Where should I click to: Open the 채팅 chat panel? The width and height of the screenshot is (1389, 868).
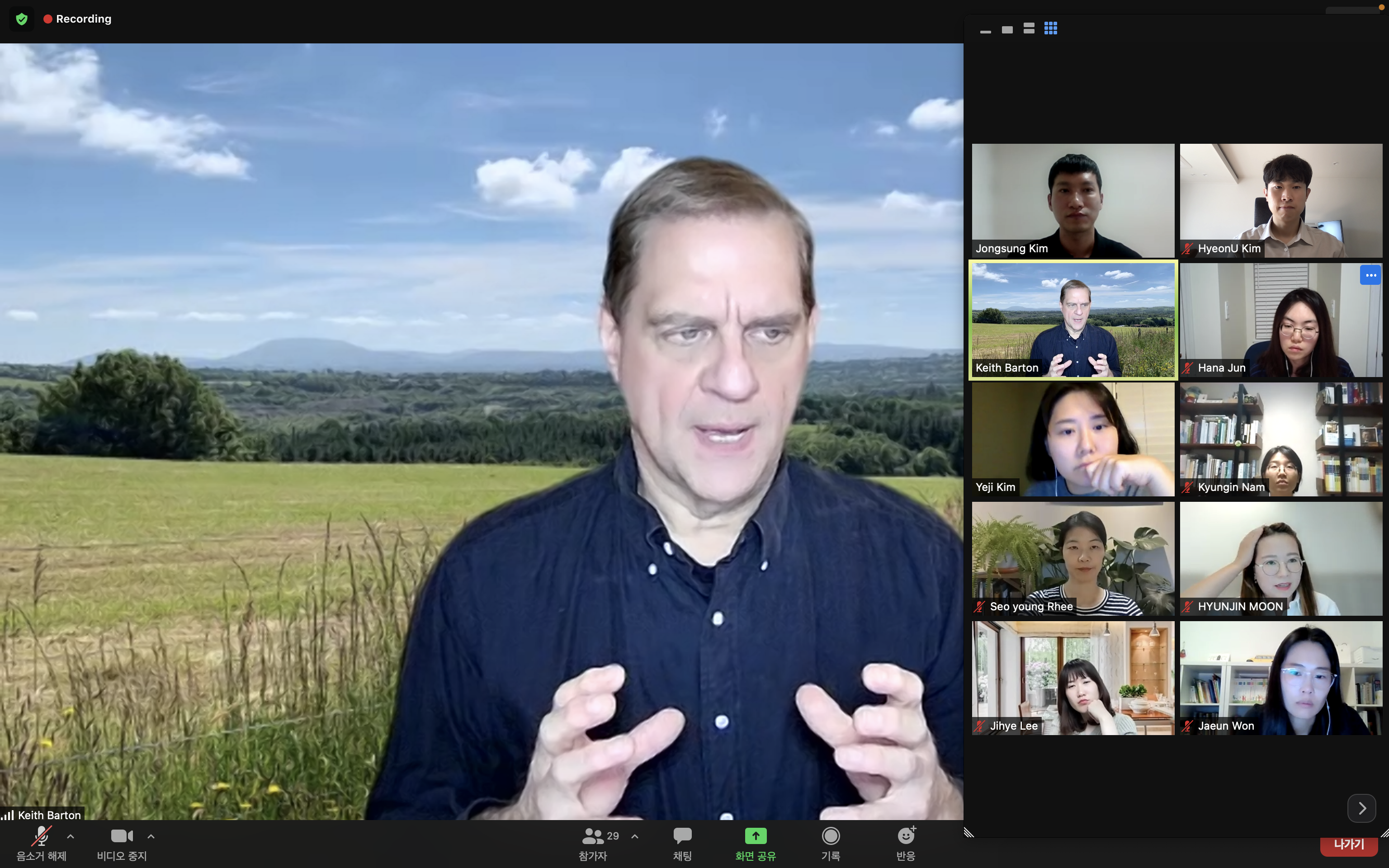point(682,843)
